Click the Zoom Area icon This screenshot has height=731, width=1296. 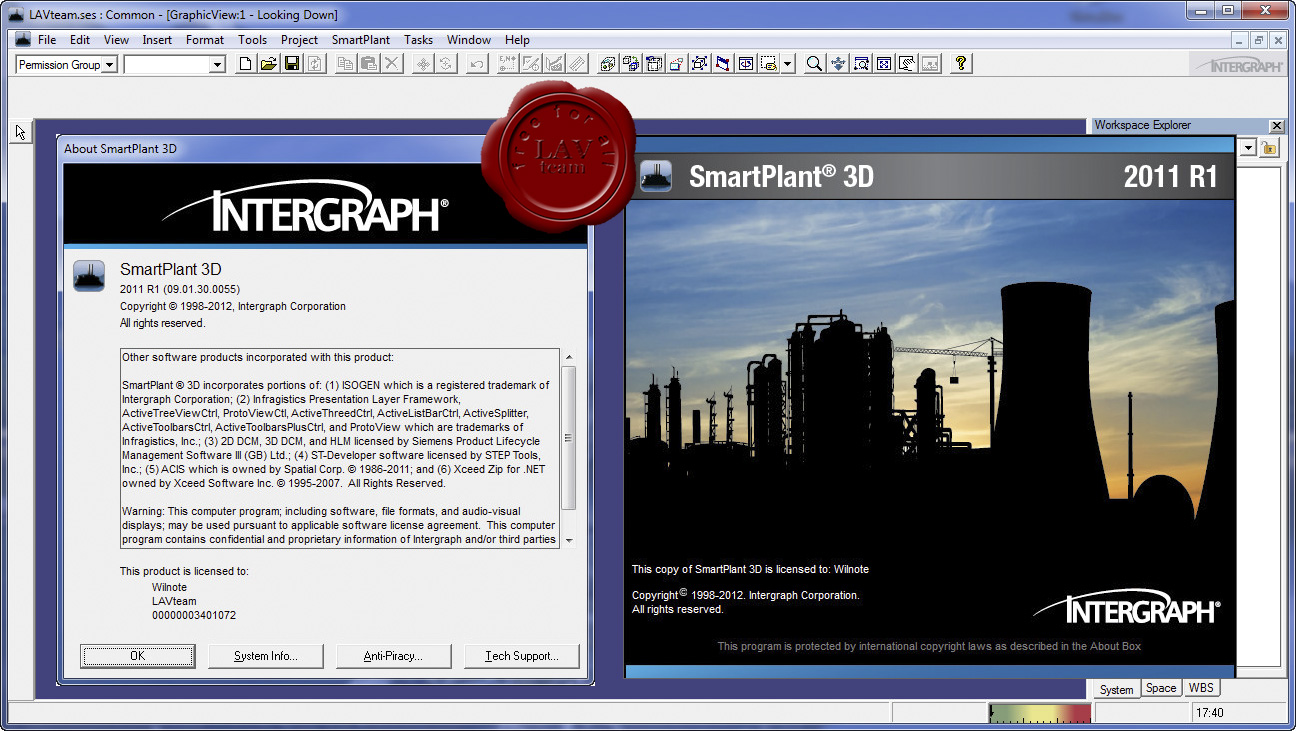[x=861, y=64]
